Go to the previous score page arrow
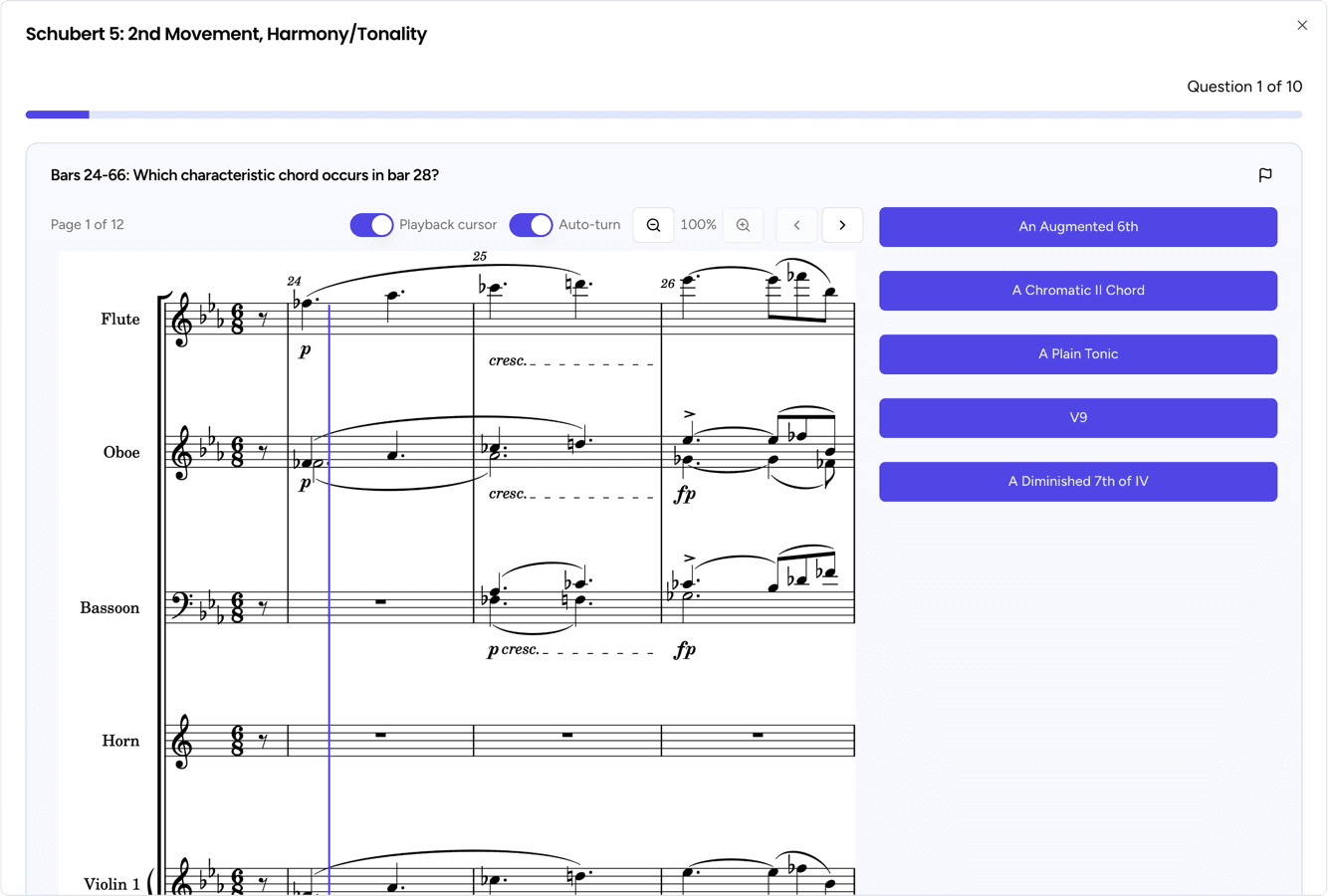The width and height of the screenshot is (1328, 896). click(x=796, y=225)
